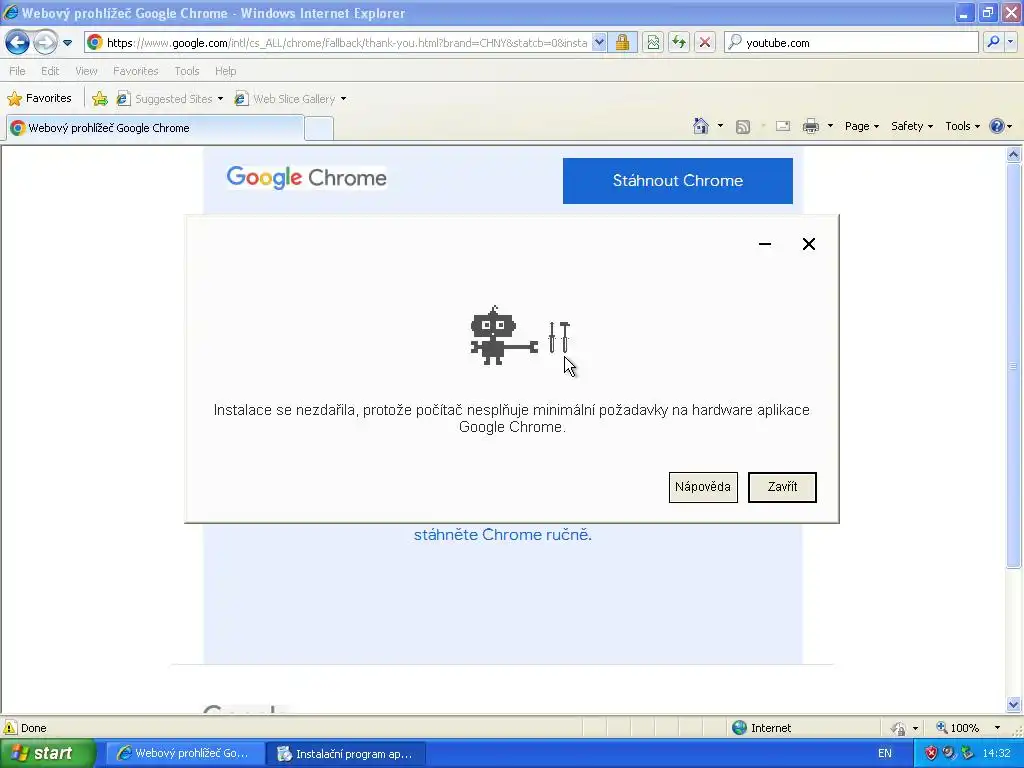Click the page favicon in address bar
1024x768 pixels.
point(95,42)
